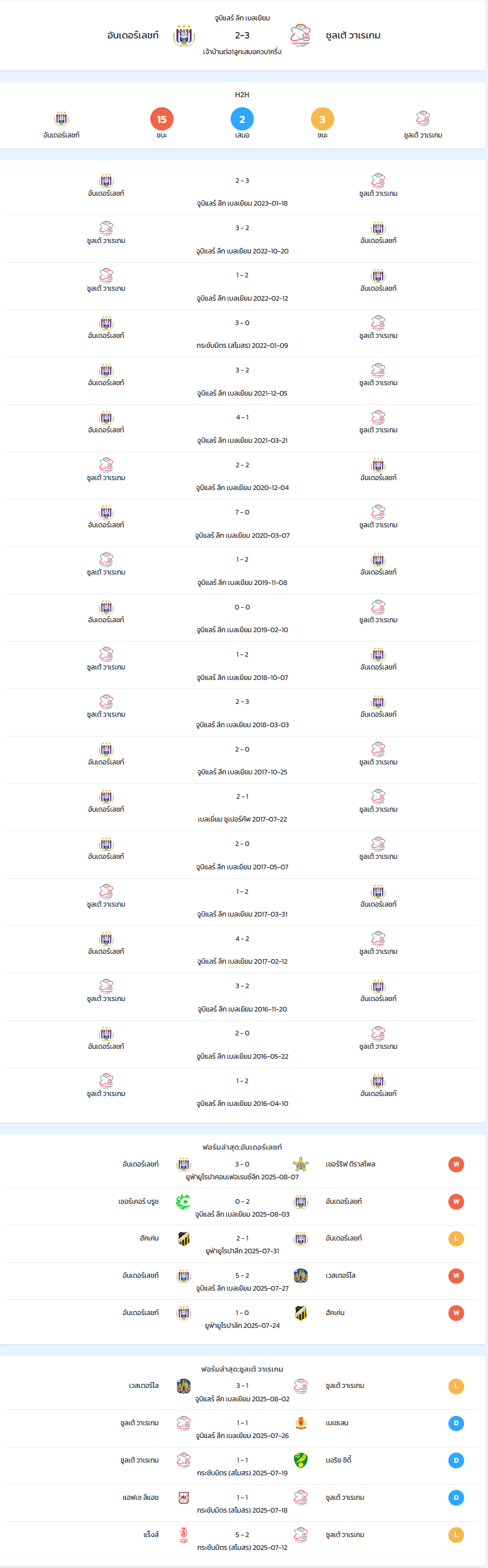Image resolution: width=488 pixels, height=1568 pixels.
Task: Click the red 15 wins circle
Action: click(162, 119)
